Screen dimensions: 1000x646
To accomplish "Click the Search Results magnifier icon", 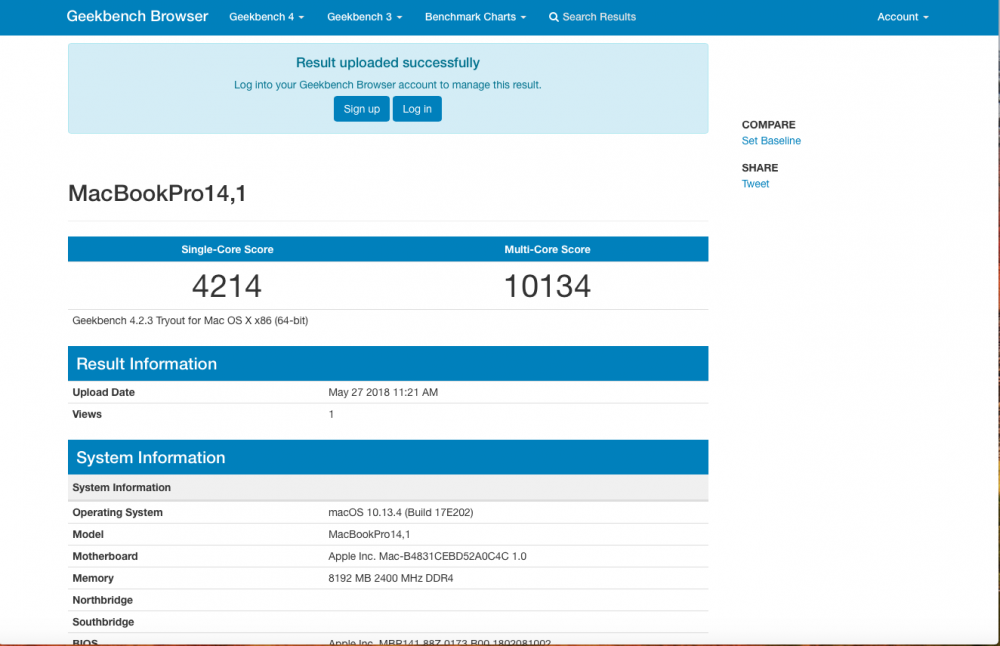I will coord(554,17).
